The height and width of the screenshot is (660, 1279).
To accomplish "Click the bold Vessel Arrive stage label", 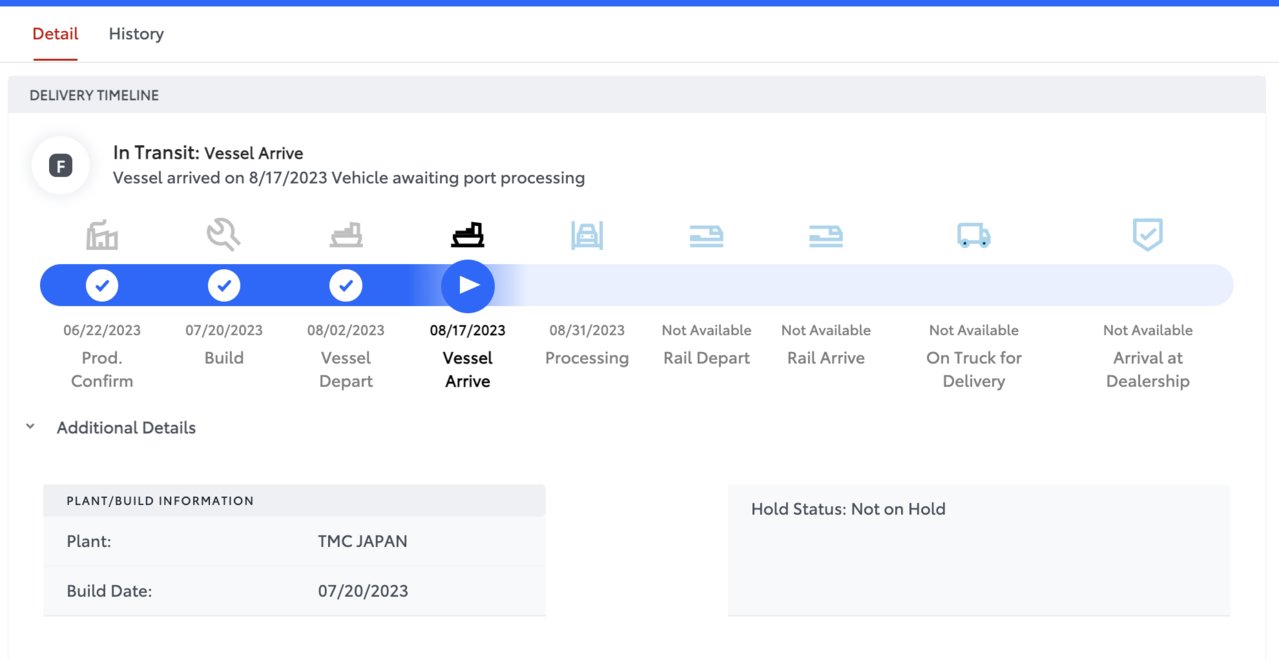I will click(468, 369).
